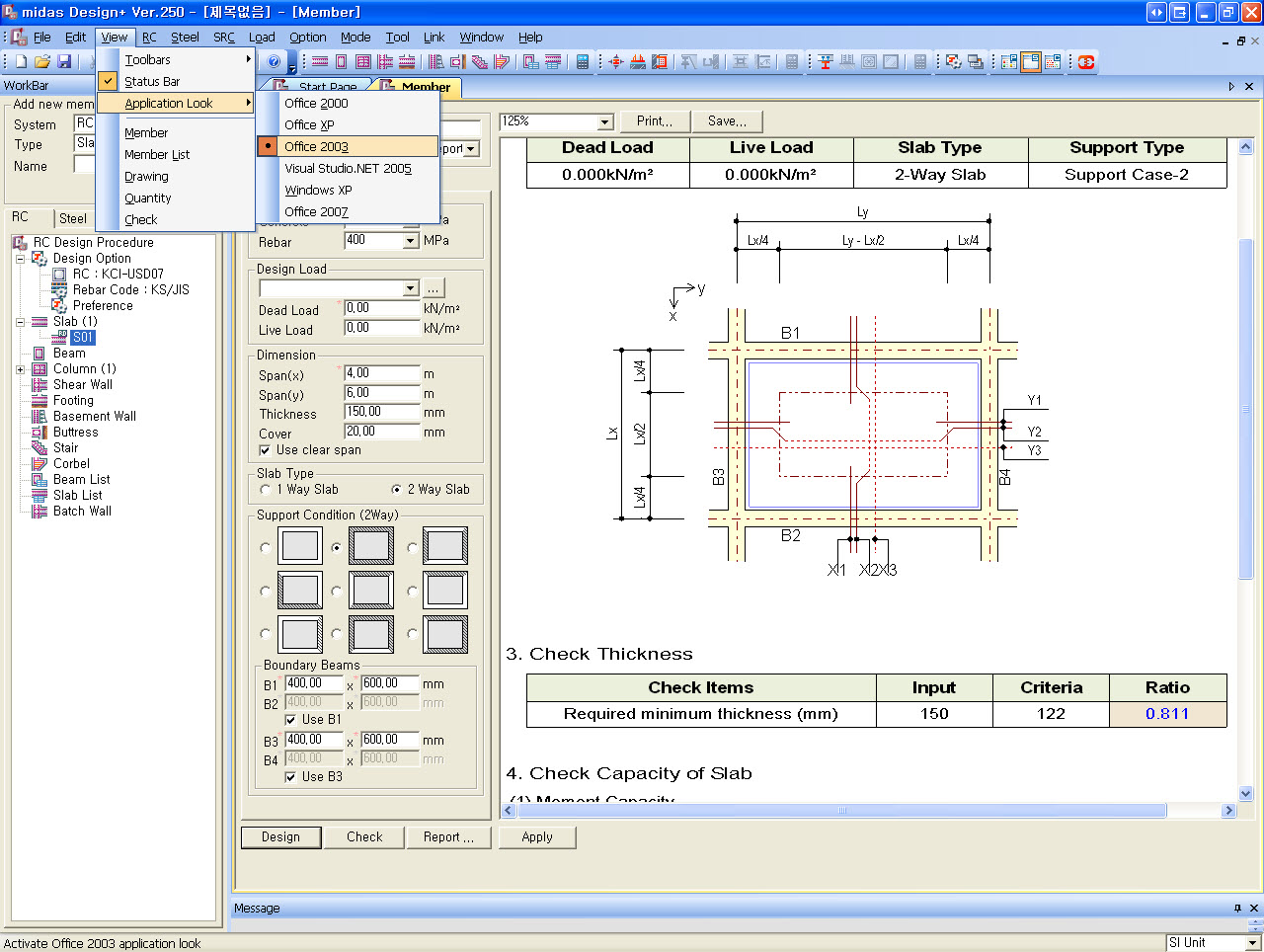Select the Buttress icon in toolbar
The image size is (1264, 952).
pyautogui.click(x=457, y=61)
